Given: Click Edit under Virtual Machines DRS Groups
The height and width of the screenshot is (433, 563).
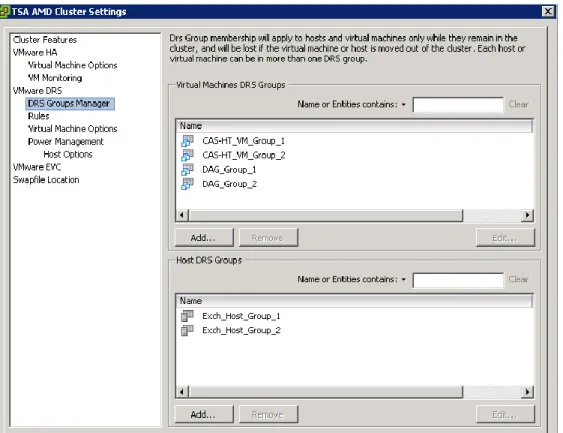Looking at the screenshot, I should pos(505,238).
